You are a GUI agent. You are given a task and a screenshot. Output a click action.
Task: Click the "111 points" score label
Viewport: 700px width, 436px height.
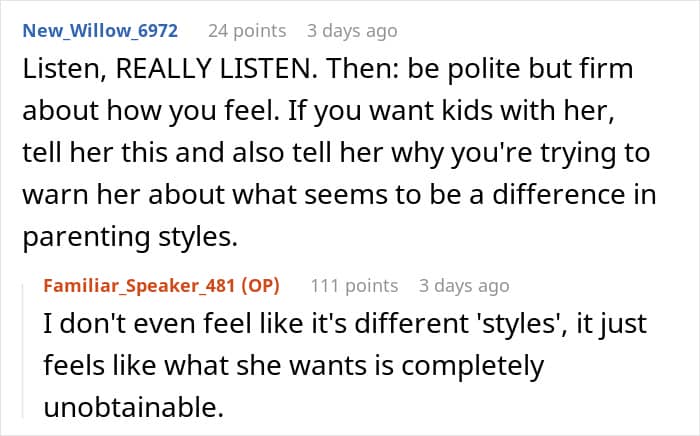click(354, 286)
